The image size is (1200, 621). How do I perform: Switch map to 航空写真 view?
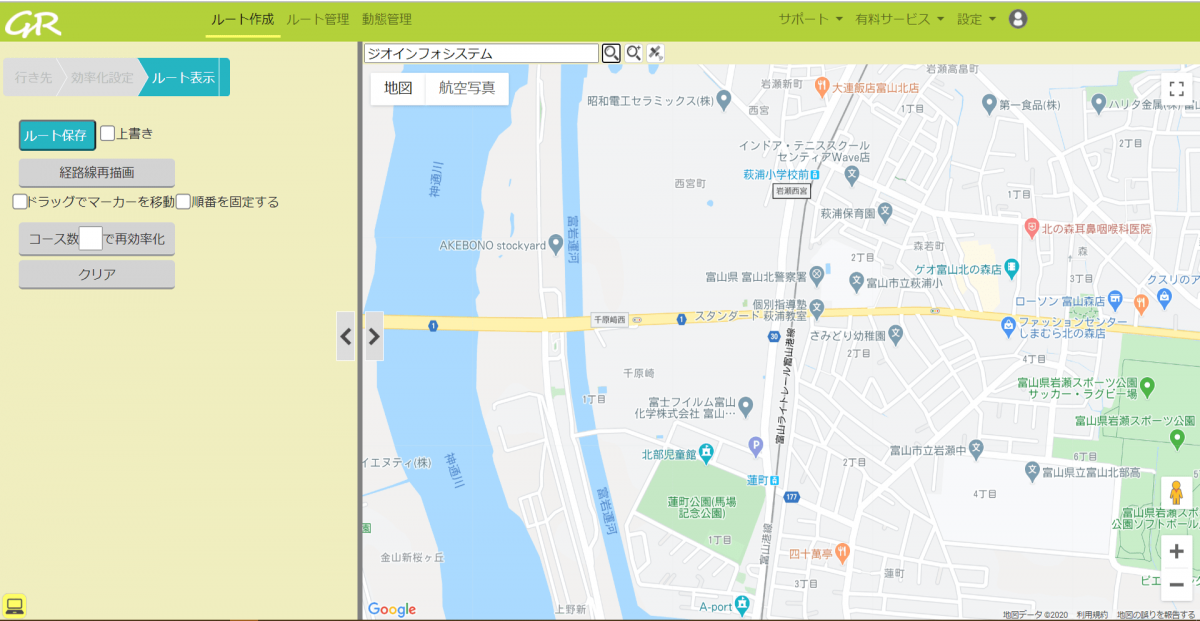pos(467,88)
